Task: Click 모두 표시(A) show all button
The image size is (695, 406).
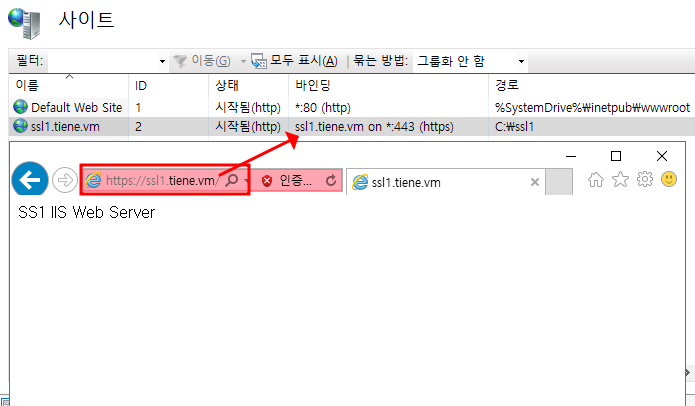Action: pyautogui.click(x=294, y=61)
